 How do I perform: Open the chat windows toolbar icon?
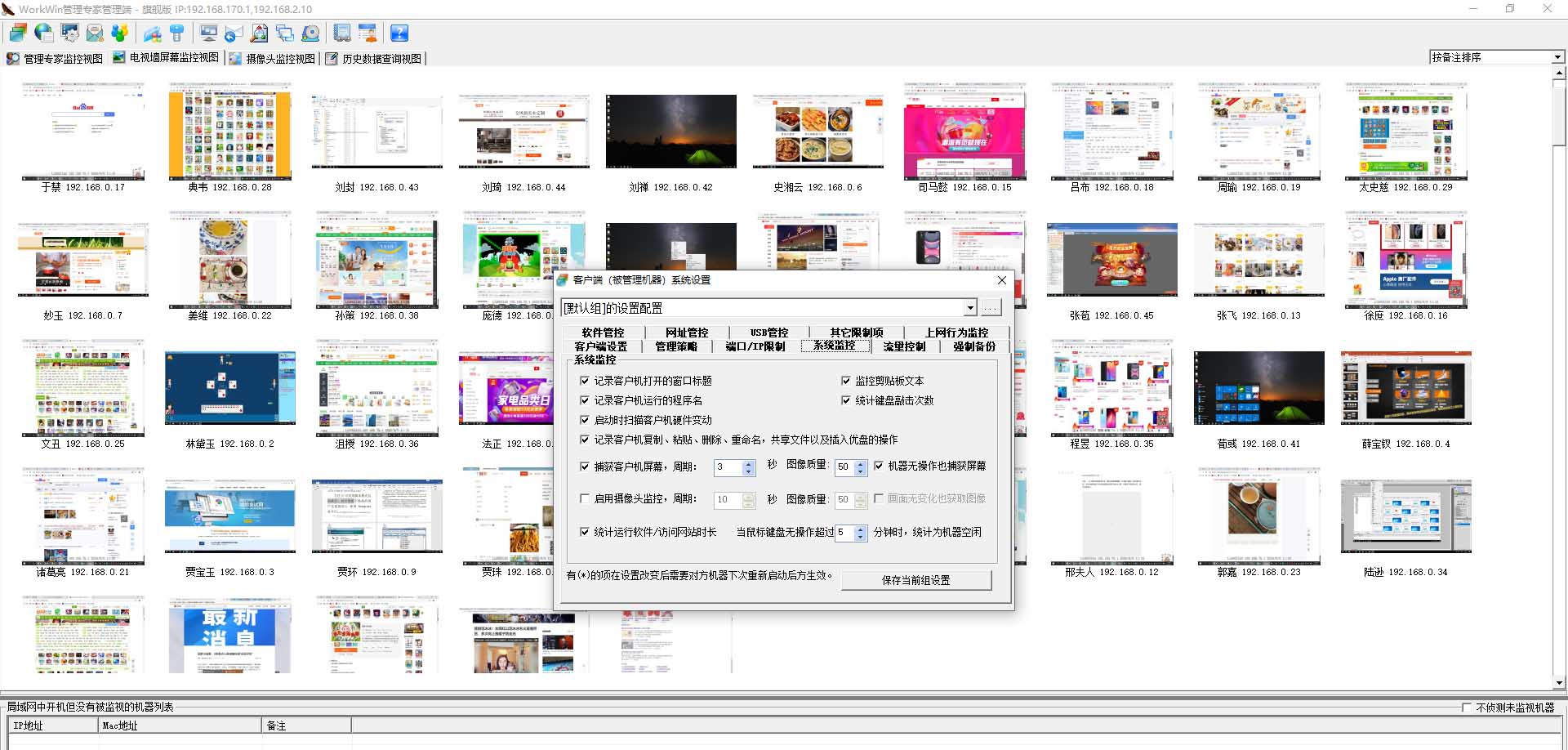coord(284,33)
